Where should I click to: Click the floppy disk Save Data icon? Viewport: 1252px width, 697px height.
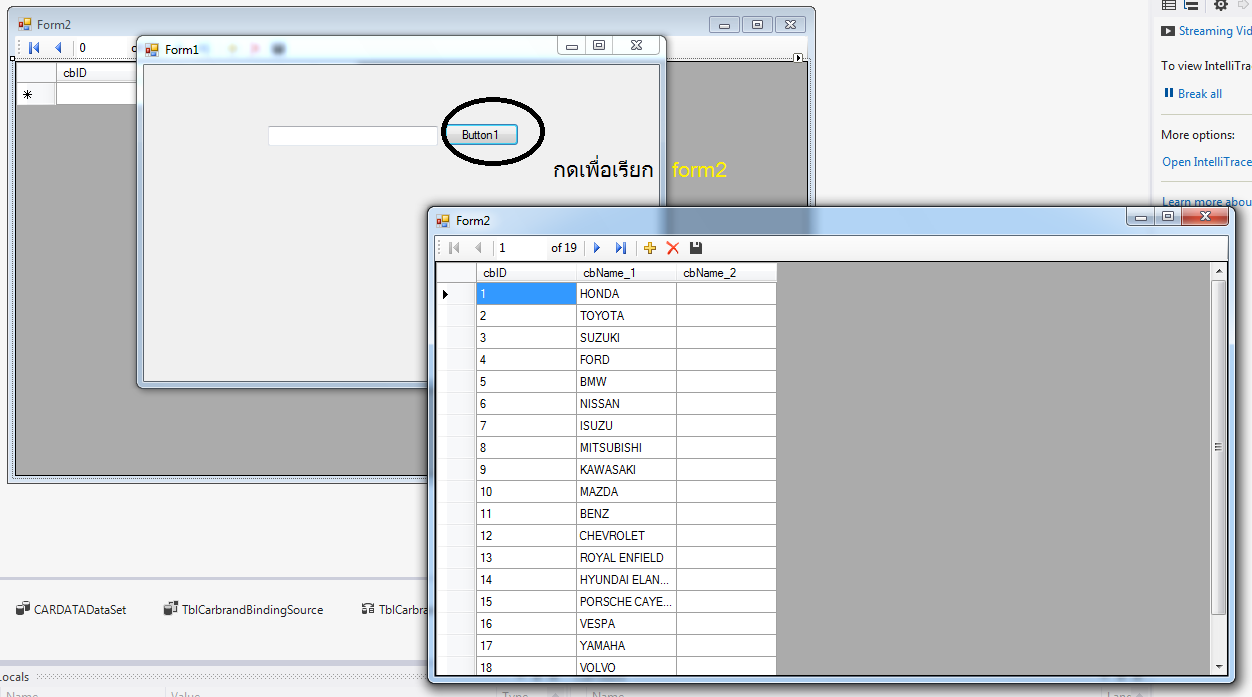coord(696,248)
